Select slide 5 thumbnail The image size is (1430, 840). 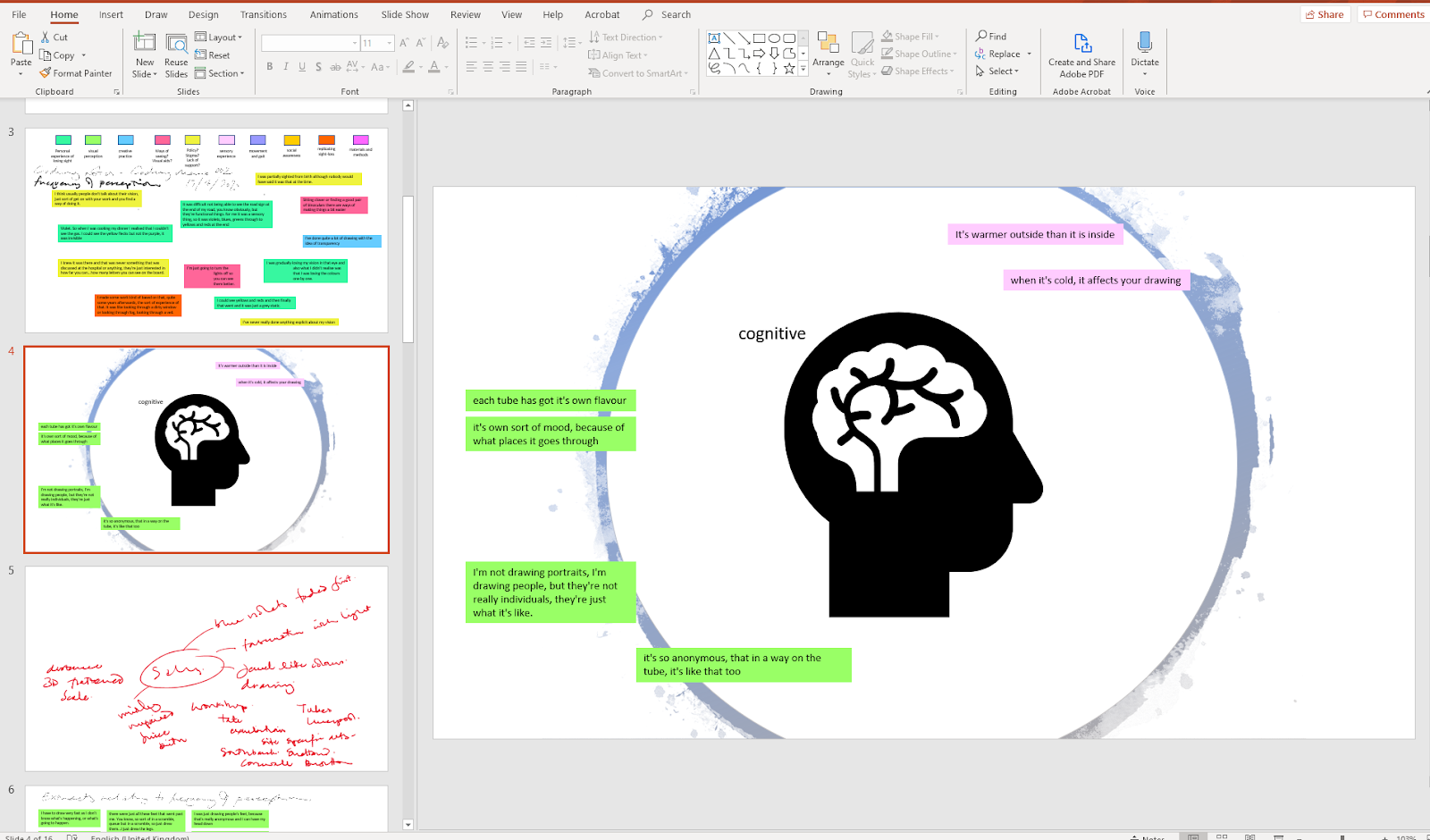206,668
